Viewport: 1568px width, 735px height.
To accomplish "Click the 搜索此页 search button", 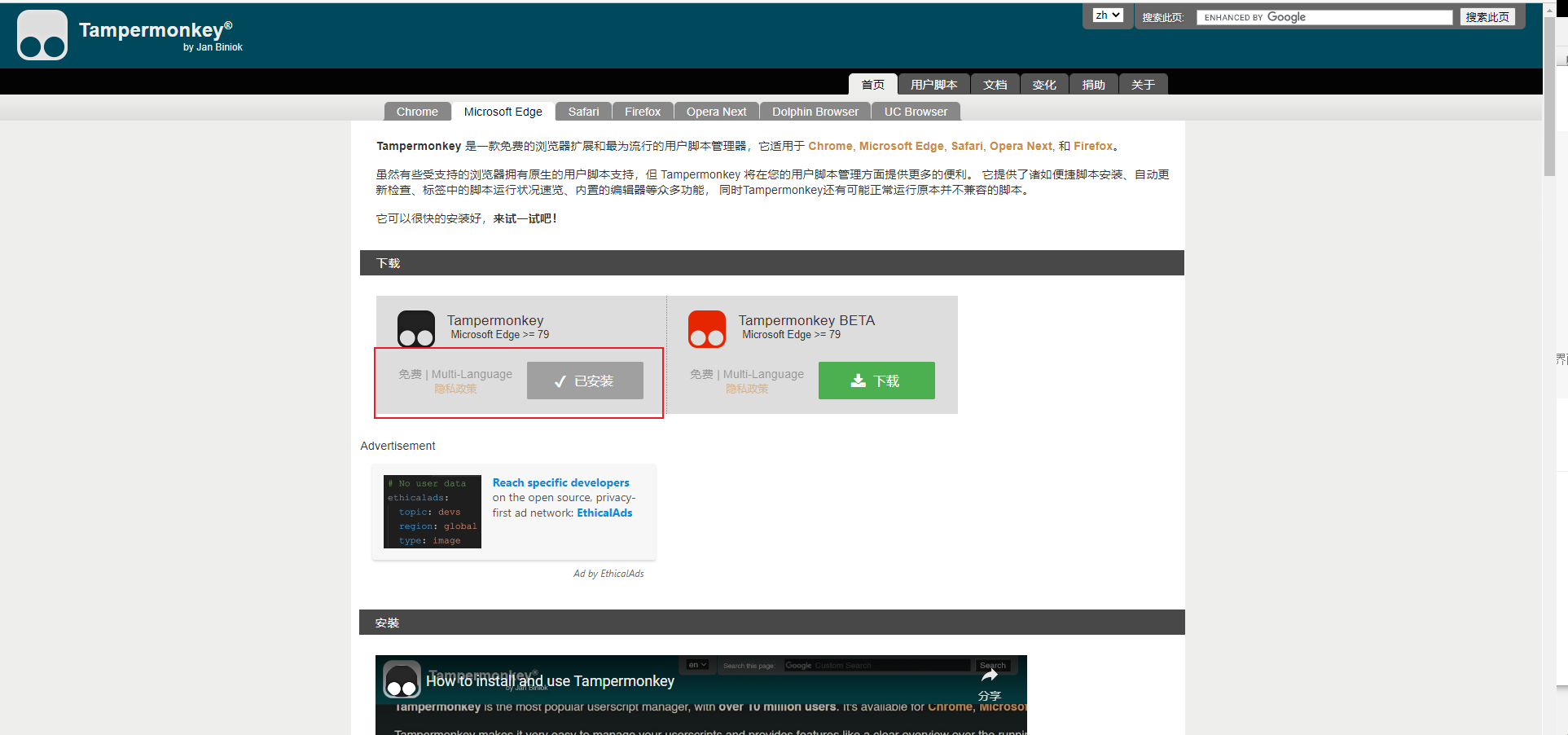I will (1487, 17).
